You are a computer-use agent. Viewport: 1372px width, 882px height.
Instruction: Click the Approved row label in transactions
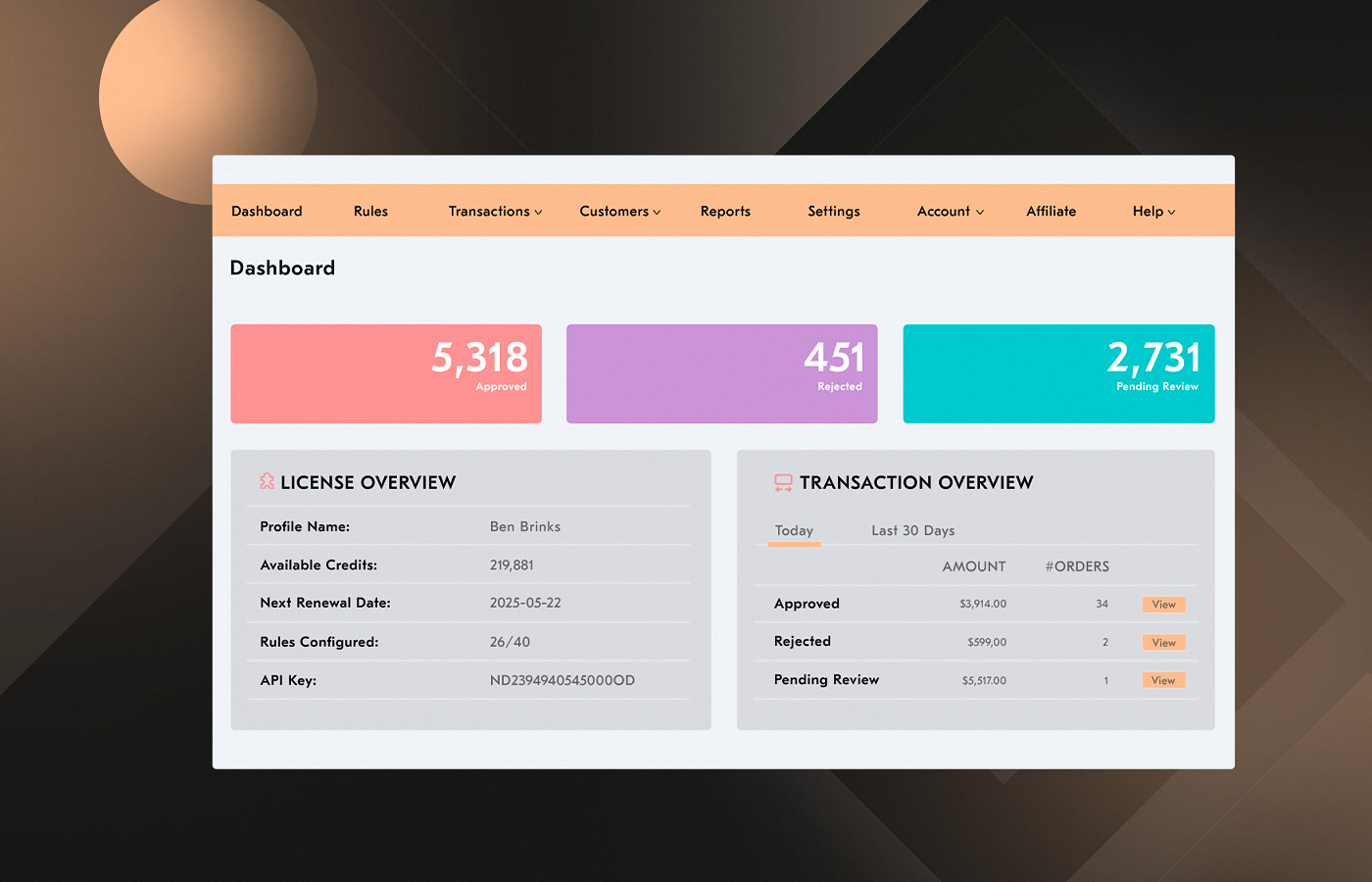[807, 604]
